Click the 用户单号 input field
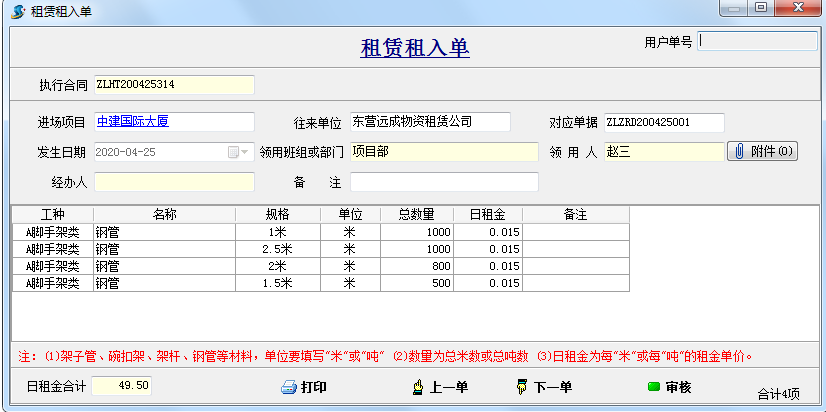The height and width of the screenshot is (412, 826). (x=759, y=41)
